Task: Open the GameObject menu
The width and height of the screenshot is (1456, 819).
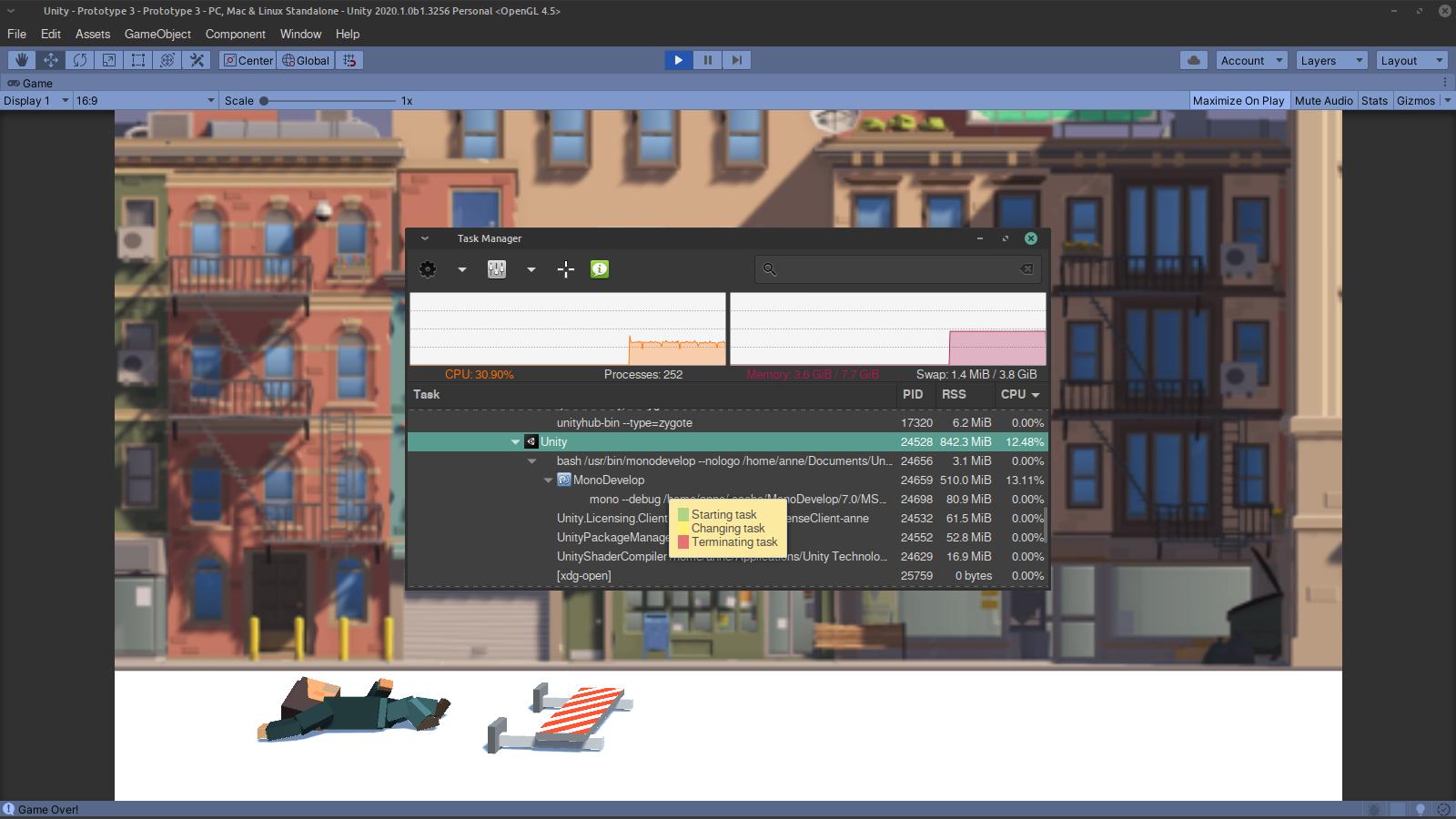Action: 157,34
